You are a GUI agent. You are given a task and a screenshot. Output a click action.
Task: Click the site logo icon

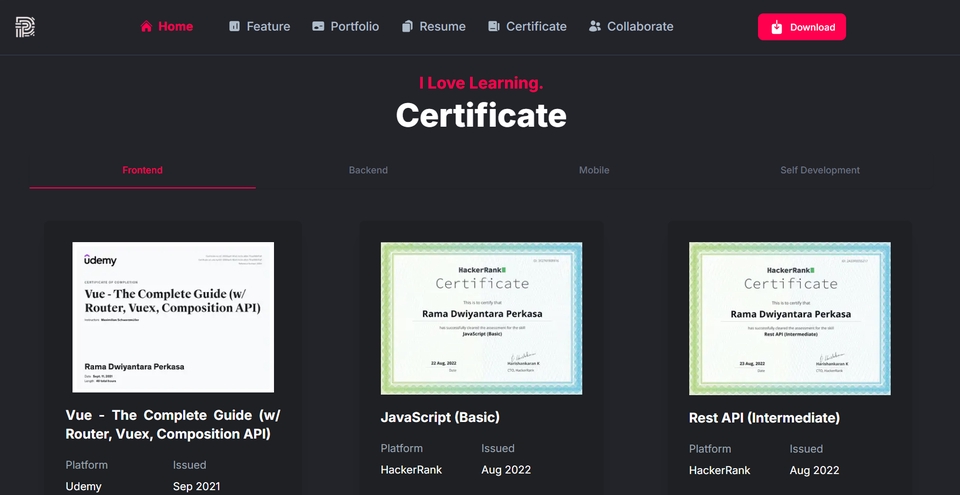click(x=25, y=27)
